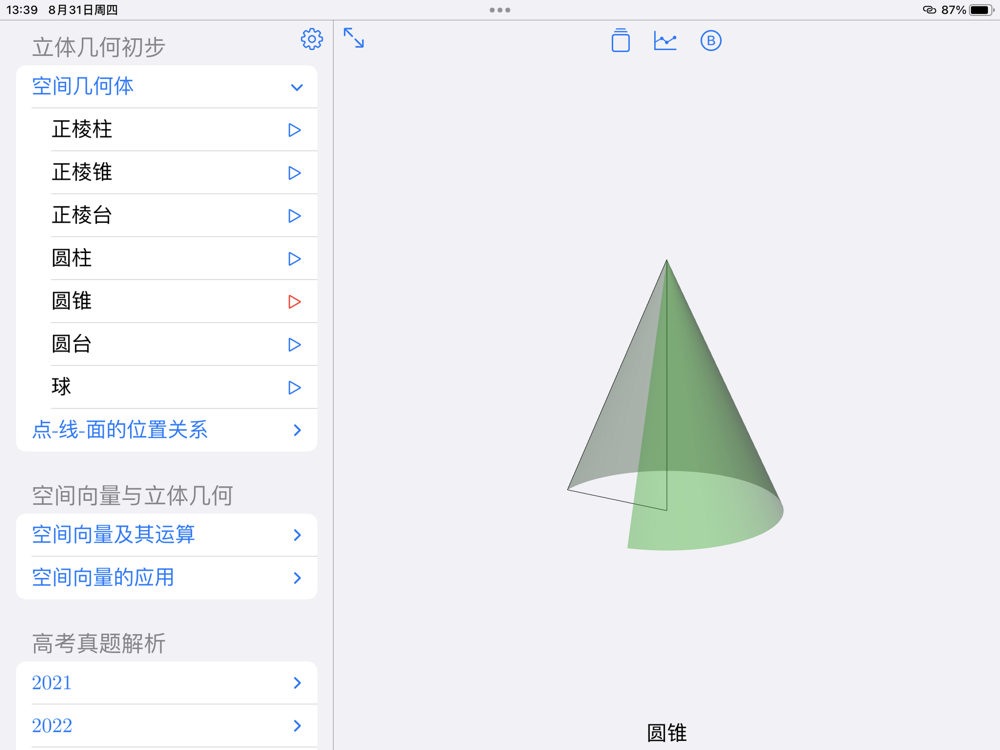This screenshot has width=1000, height=750.
Task: Expand 点-线-面的位置关系 chevron
Action: coord(297,430)
